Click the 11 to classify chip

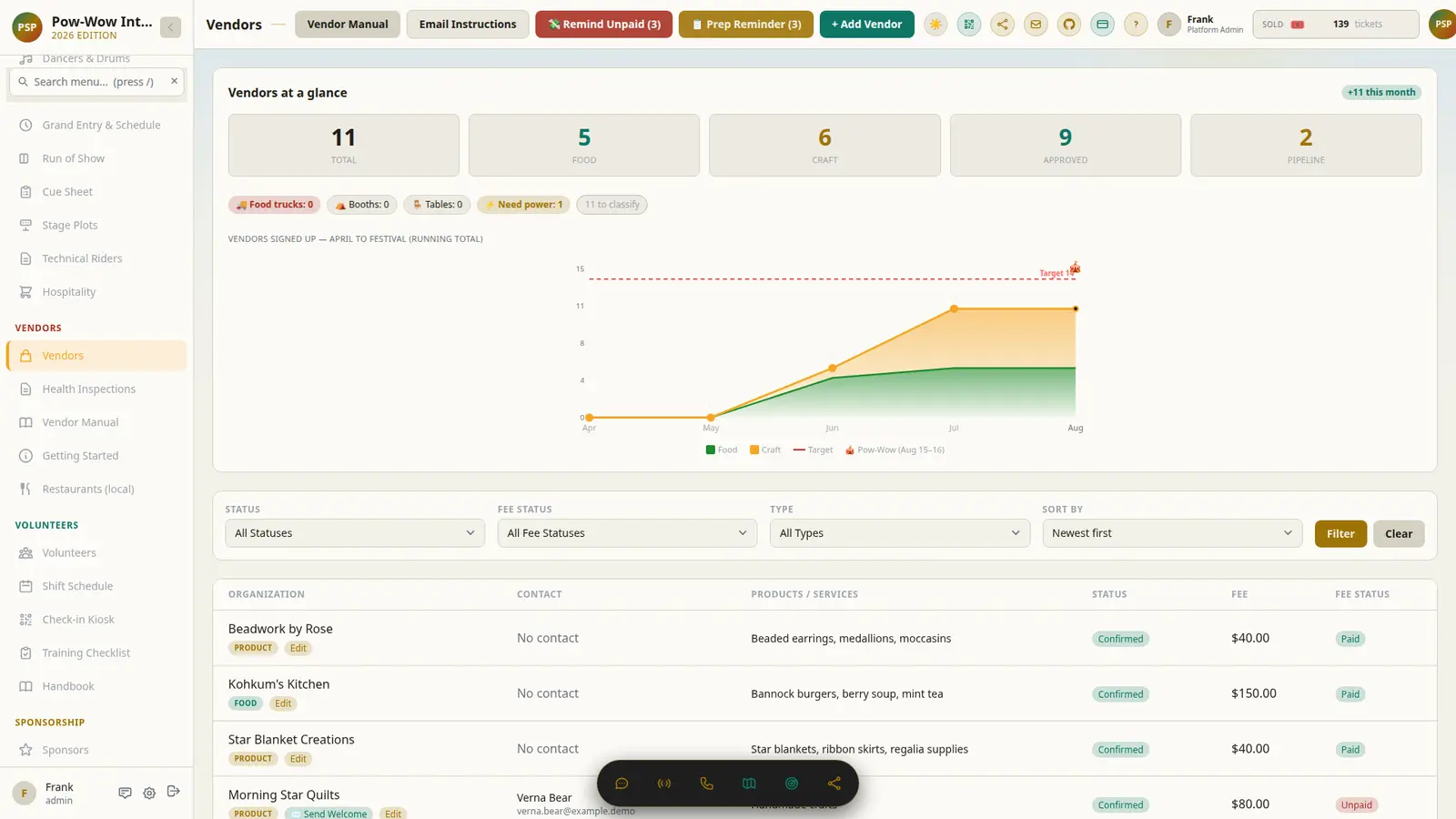[612, 205]
